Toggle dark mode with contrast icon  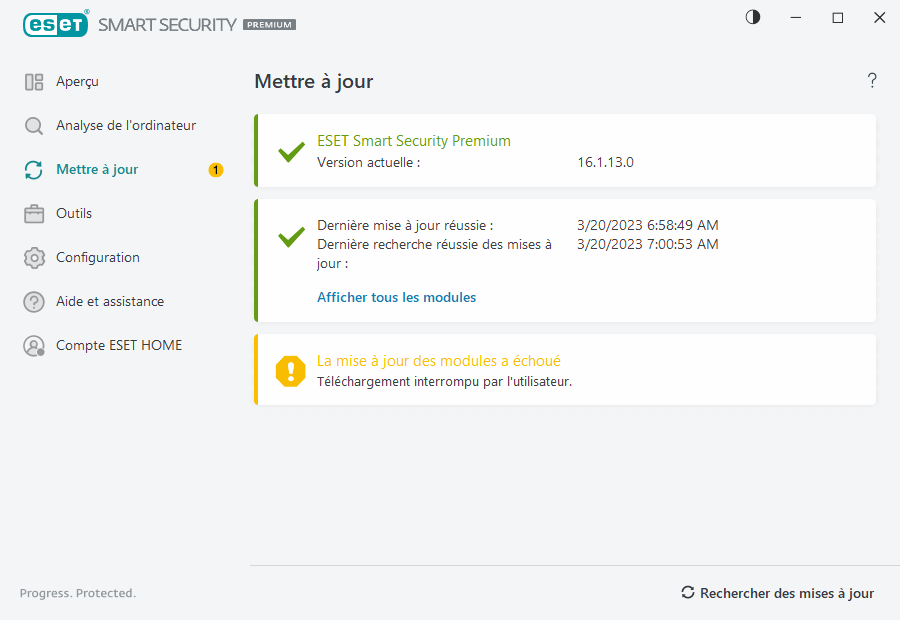coord(752,17)
